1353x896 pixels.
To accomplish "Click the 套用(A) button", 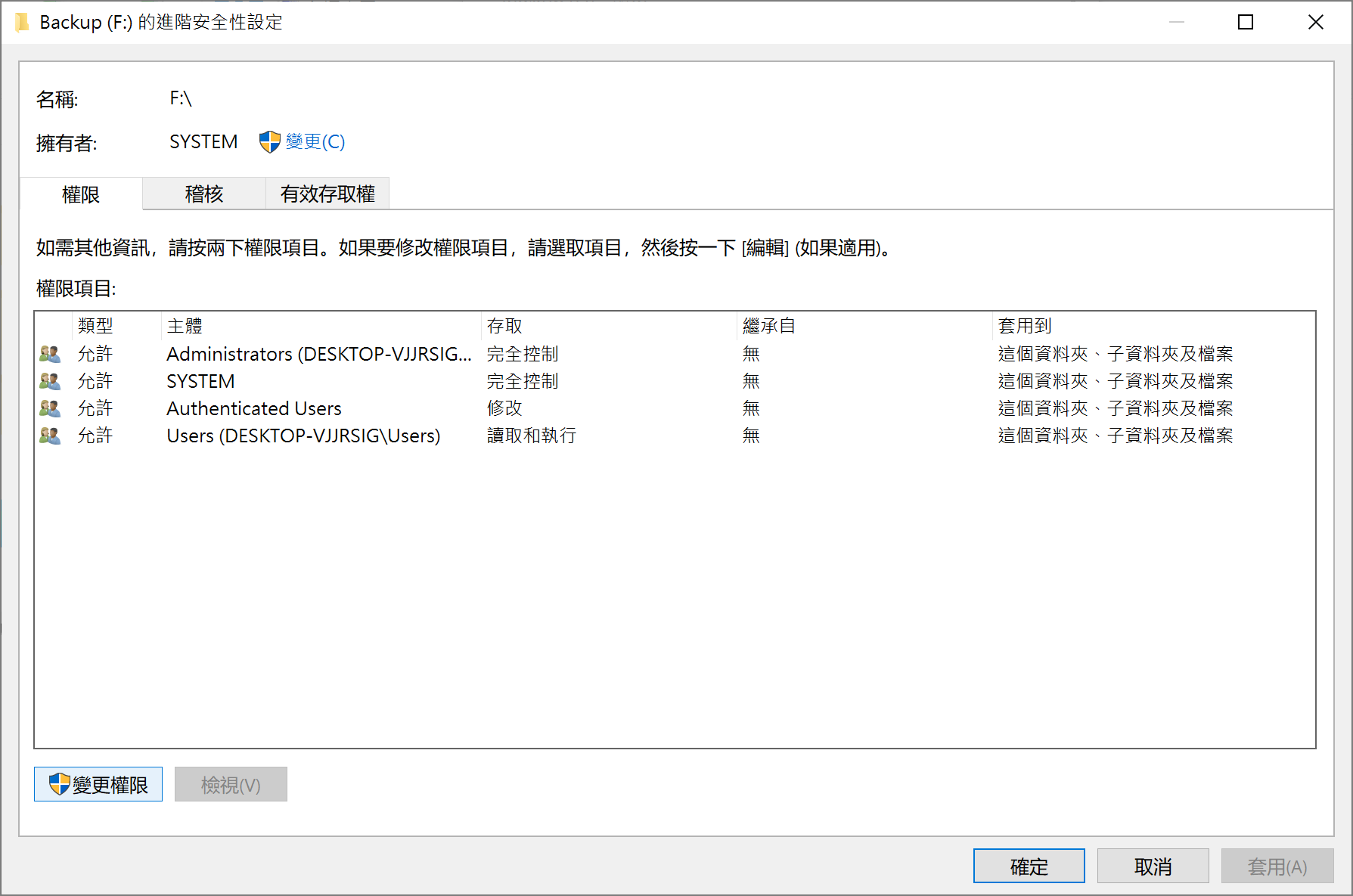I will click(1277, 866).
